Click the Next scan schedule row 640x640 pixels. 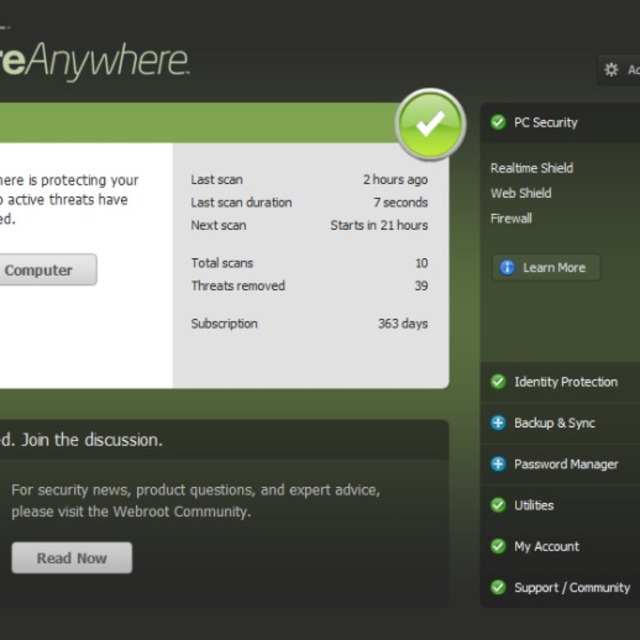click(x=309, y=225)
